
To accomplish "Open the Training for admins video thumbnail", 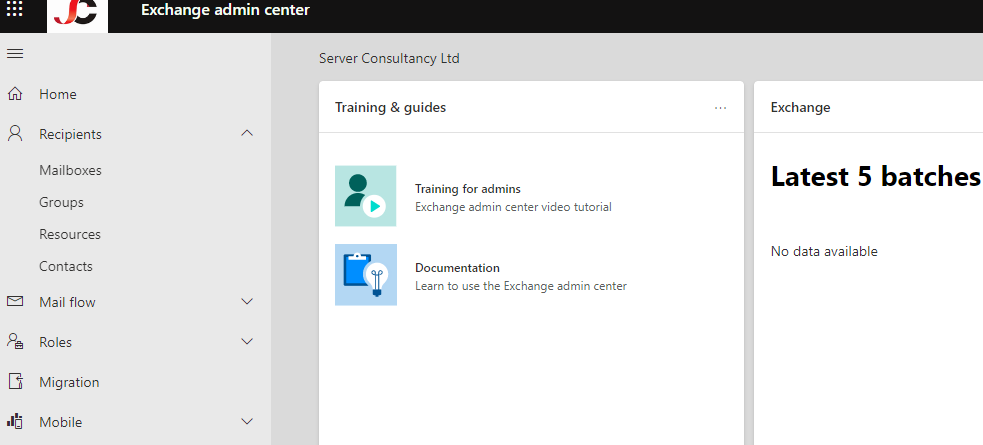I will click(x=365, y=196).
